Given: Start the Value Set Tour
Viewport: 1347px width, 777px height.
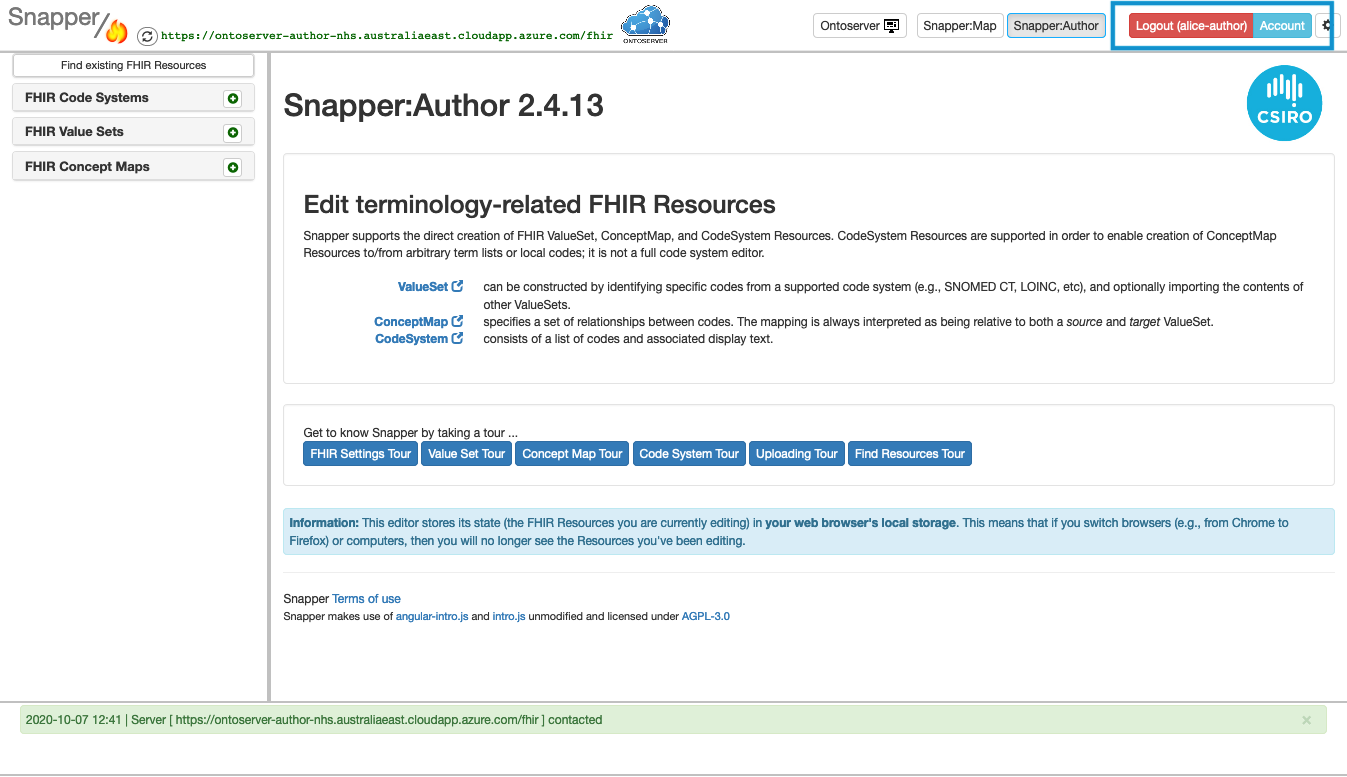Looking at the screenshot, I should point(466,453).
